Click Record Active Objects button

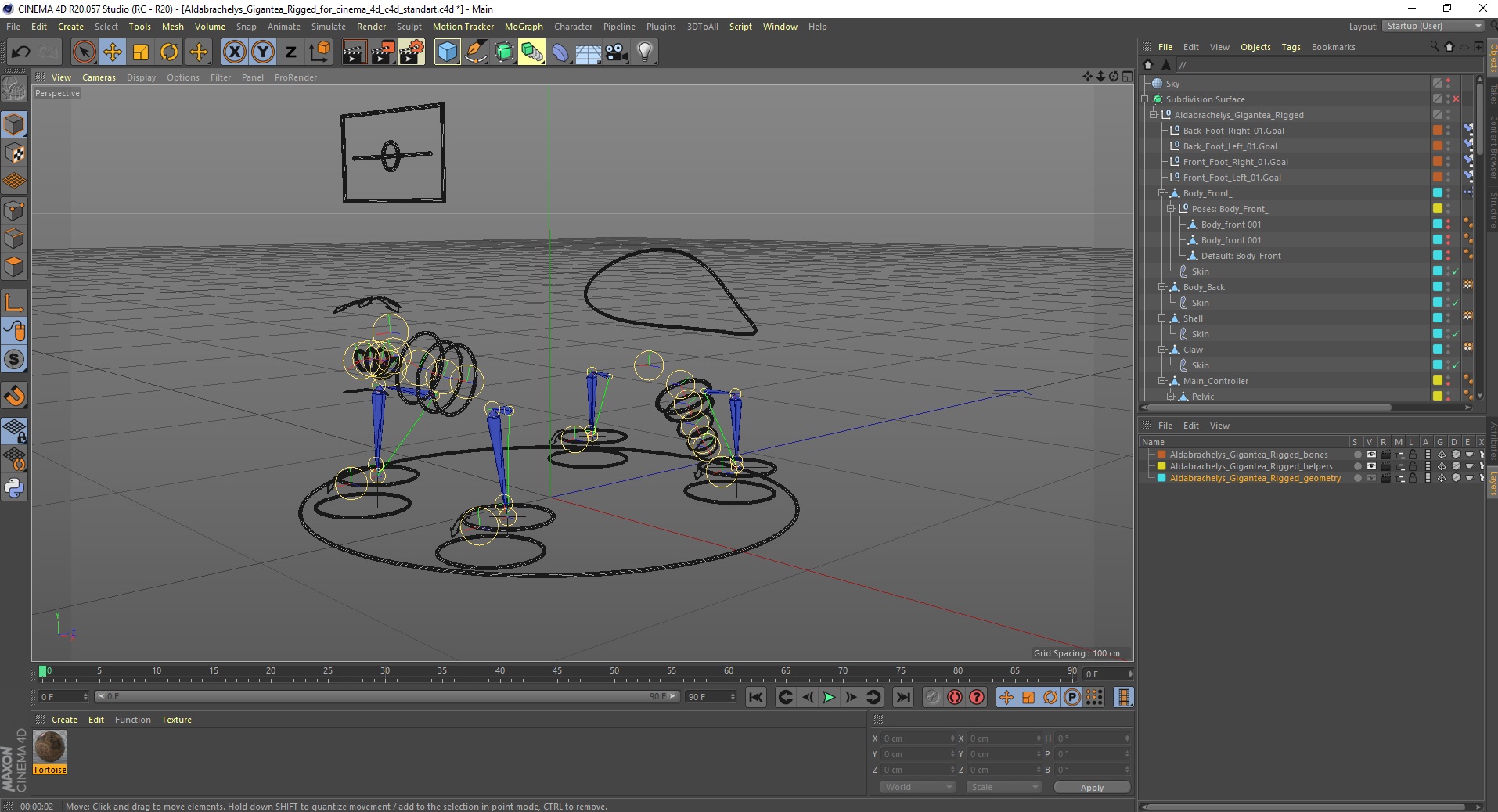pos(932,697)
